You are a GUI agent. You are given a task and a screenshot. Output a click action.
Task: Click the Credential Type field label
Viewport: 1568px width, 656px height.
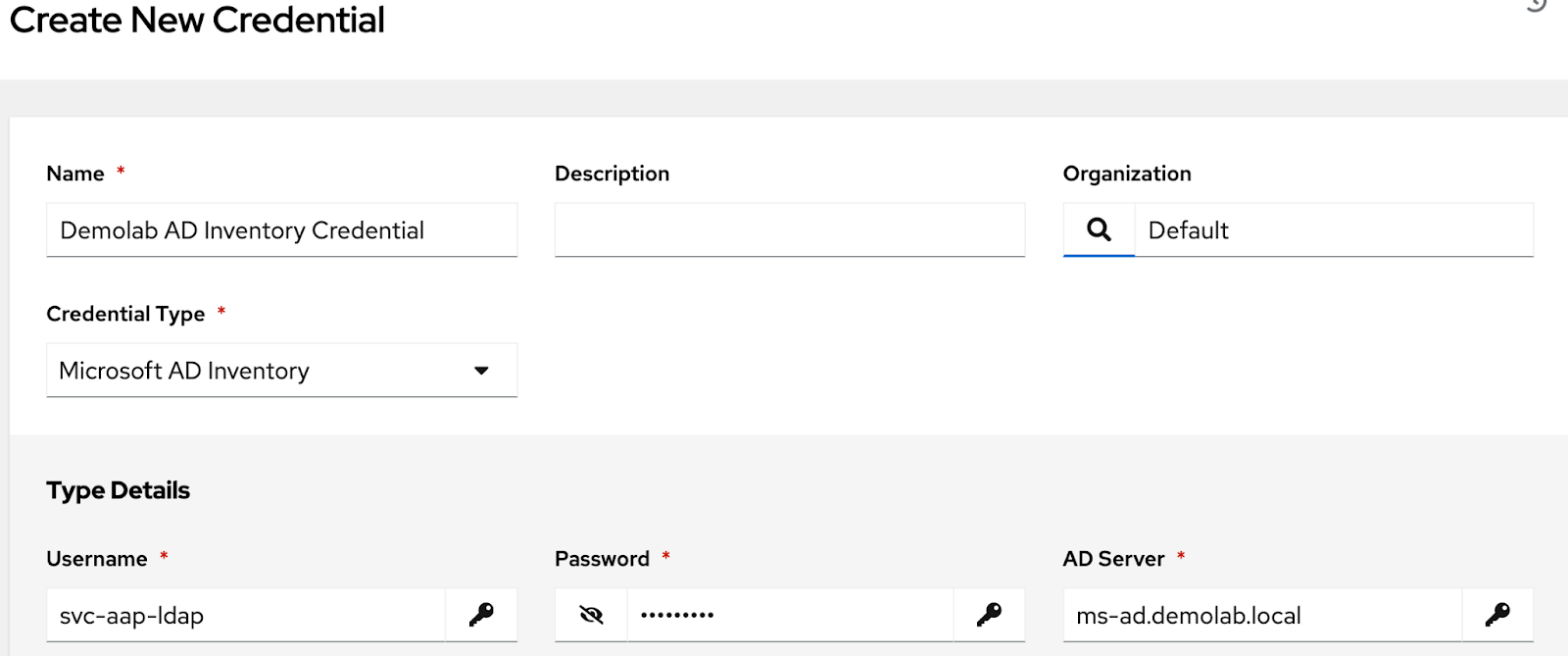[x=125, y=314]
